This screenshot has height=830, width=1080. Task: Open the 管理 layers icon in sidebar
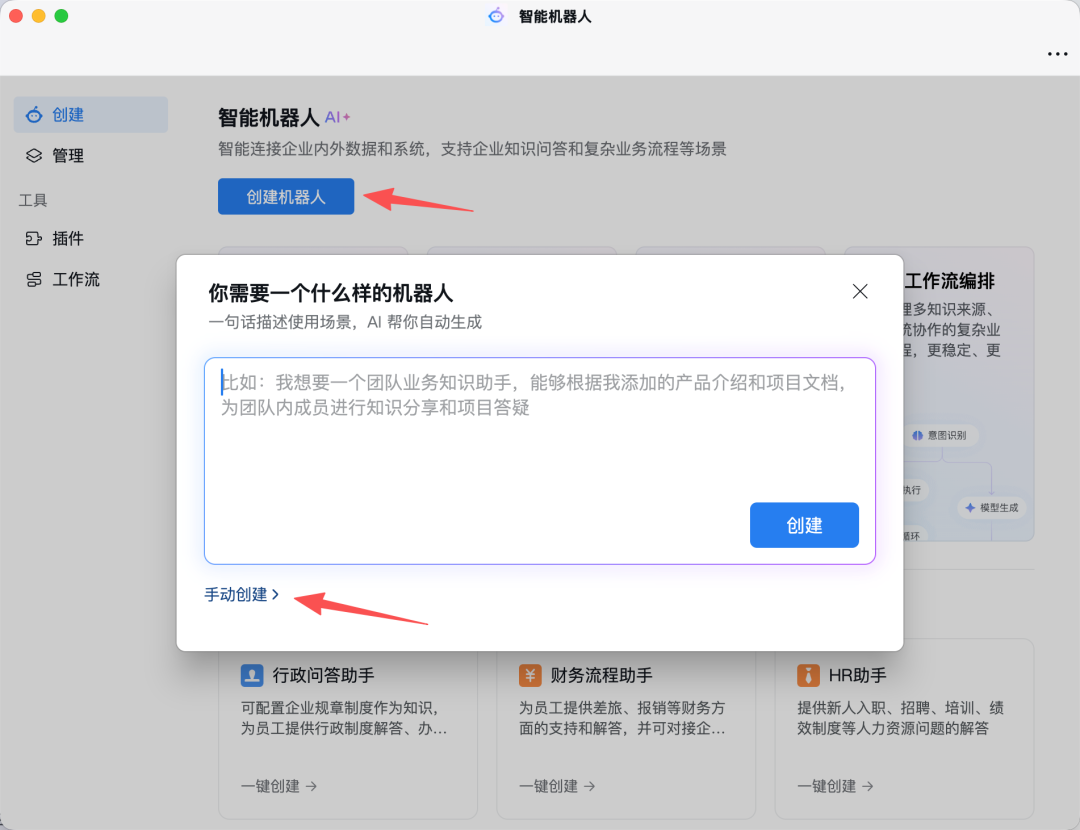(31, 155)
